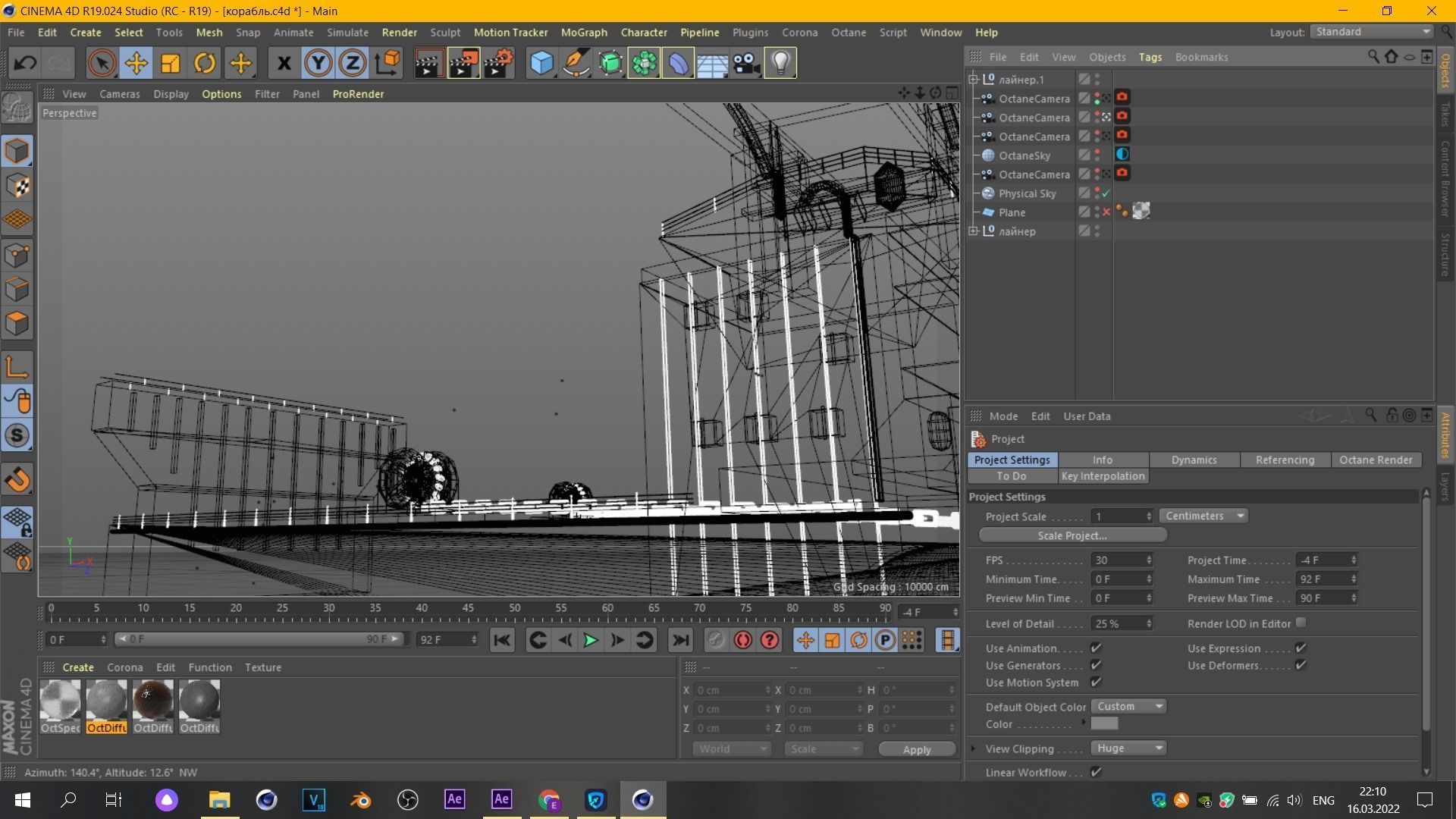1456x819 pixels.
Task: Open Edit Render Settings icon
Action: coord(498,63)
